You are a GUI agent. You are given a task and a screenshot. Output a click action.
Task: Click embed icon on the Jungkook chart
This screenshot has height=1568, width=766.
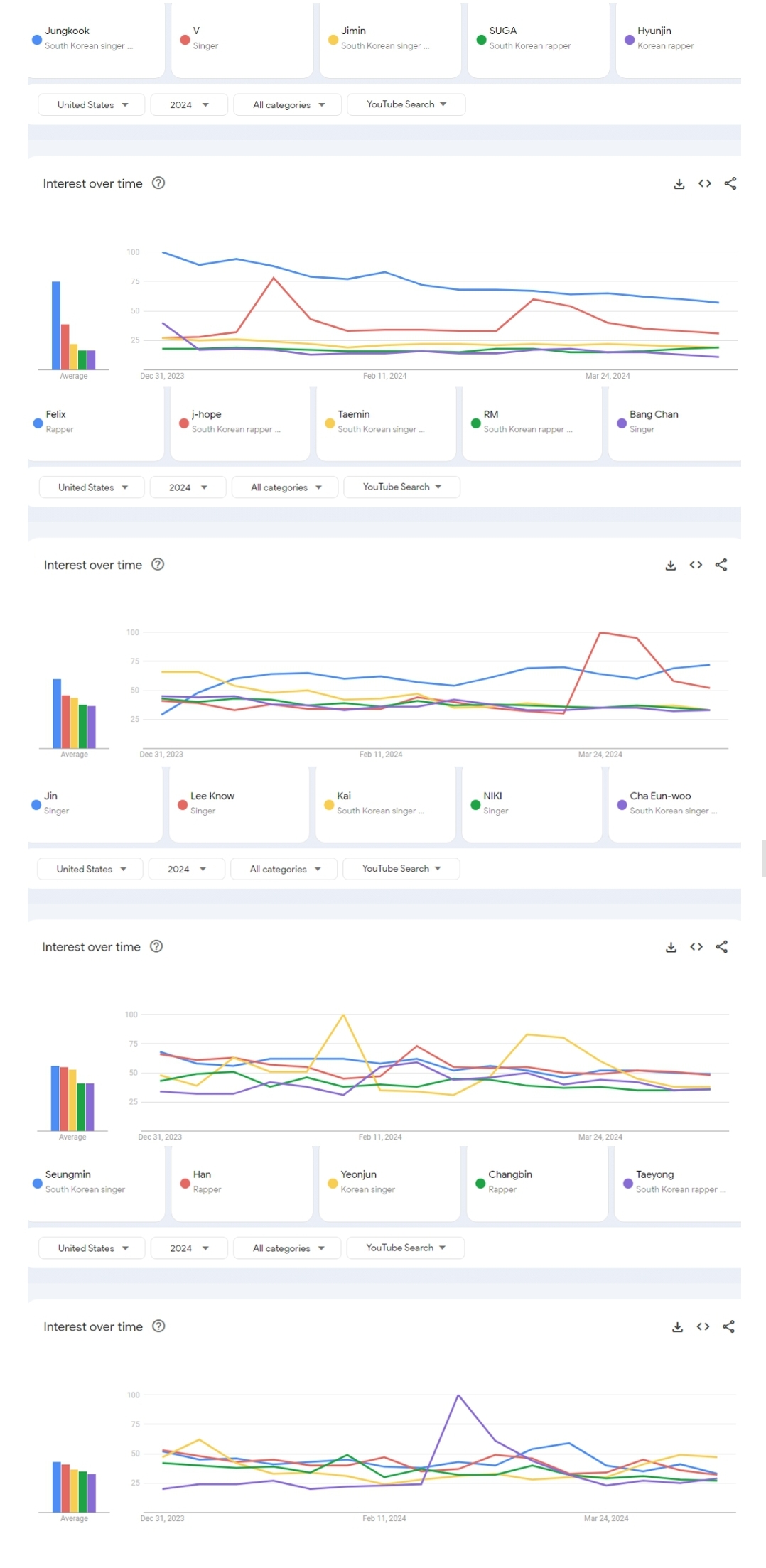(704, 184)
